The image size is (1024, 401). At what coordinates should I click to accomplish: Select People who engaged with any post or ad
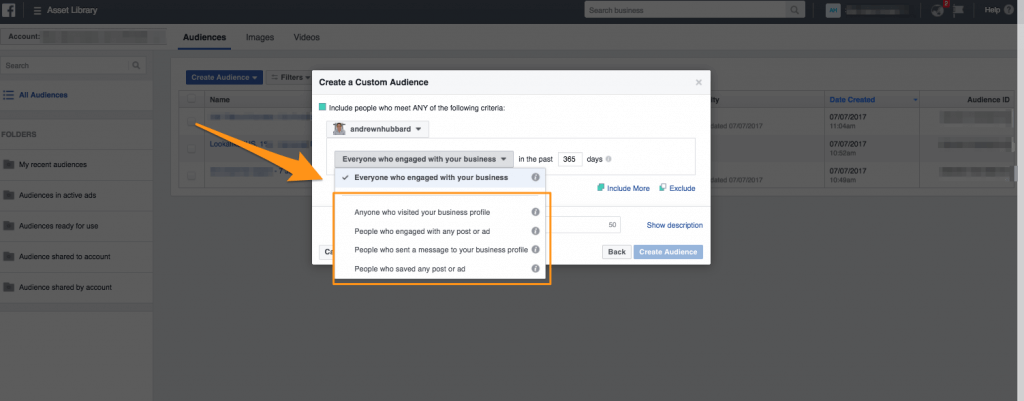click(x=440, y=231)
